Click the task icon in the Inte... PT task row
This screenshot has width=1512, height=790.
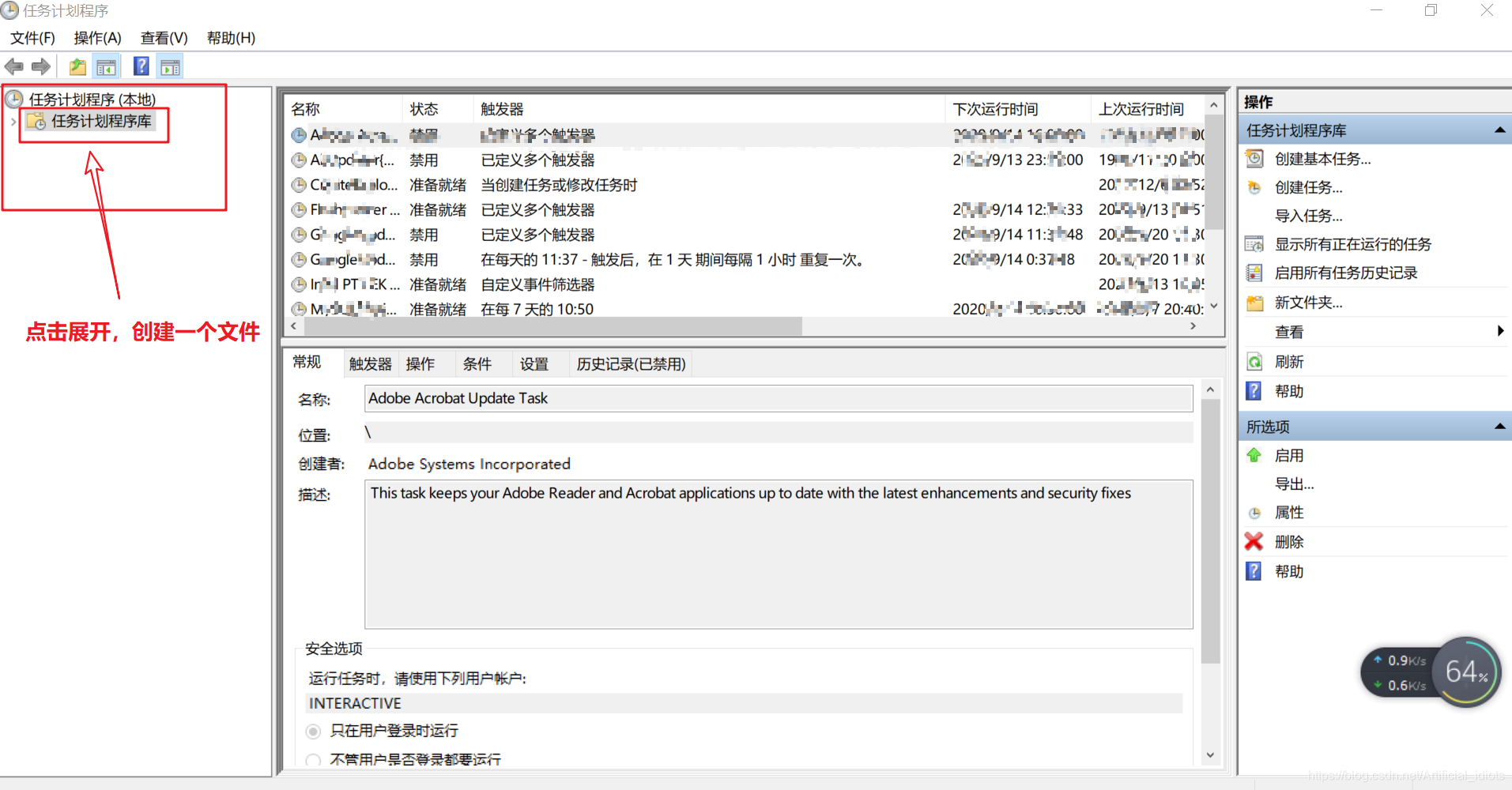(x=299, y=284)
